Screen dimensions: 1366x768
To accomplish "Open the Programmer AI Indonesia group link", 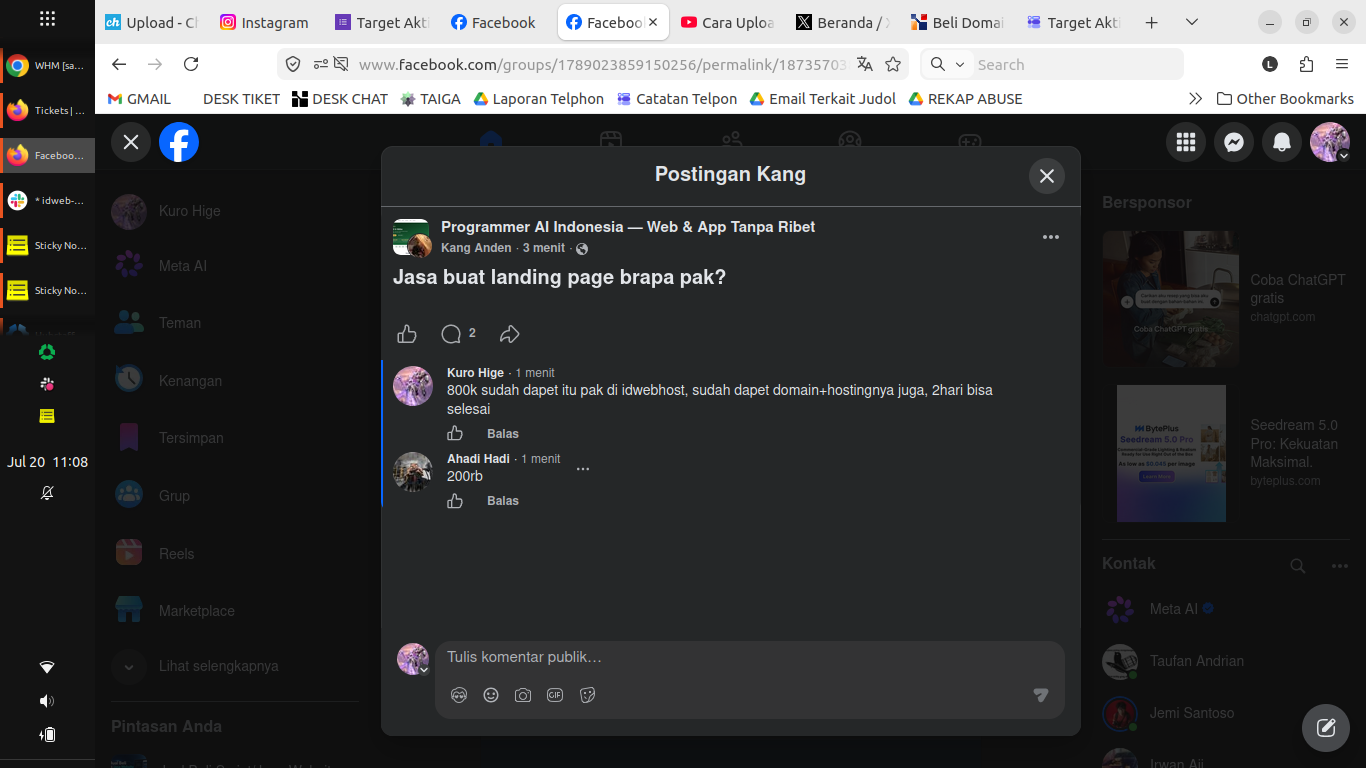I will click(628, 227).
